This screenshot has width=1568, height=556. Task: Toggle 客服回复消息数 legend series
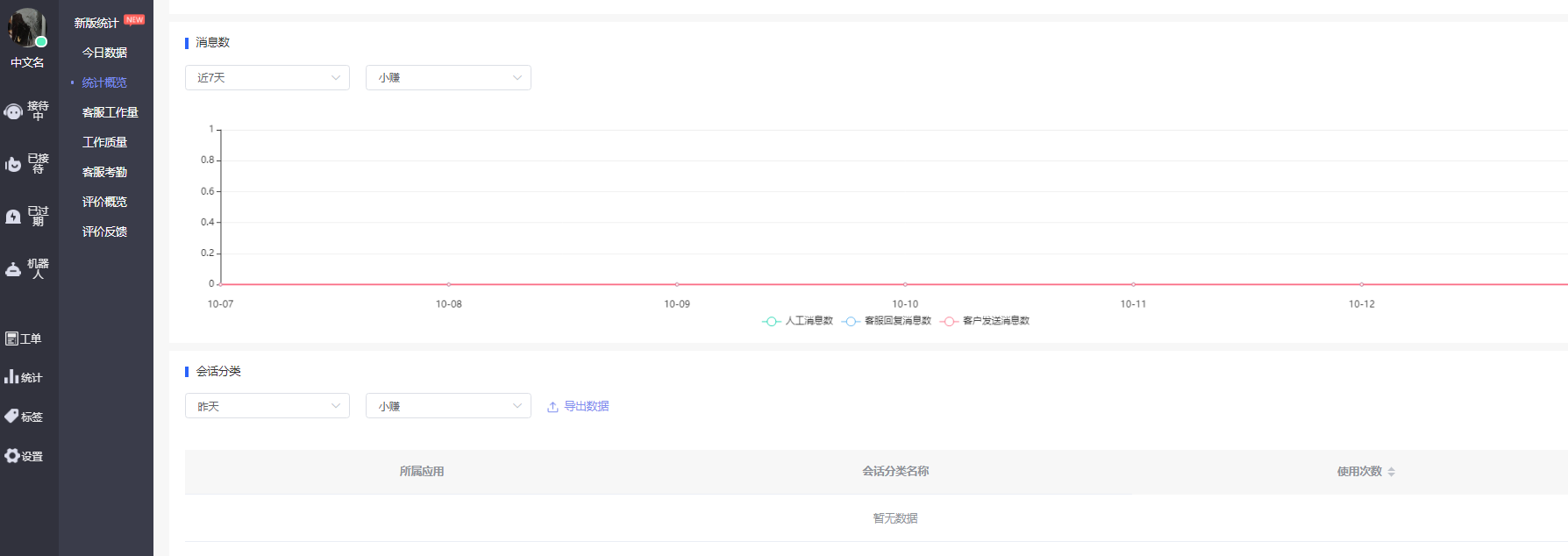886,321
